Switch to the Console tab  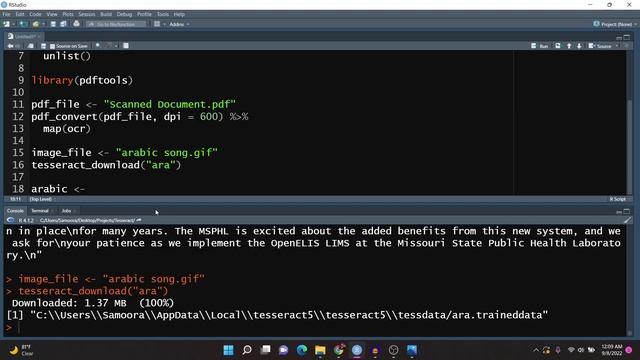tap(15, 211)
